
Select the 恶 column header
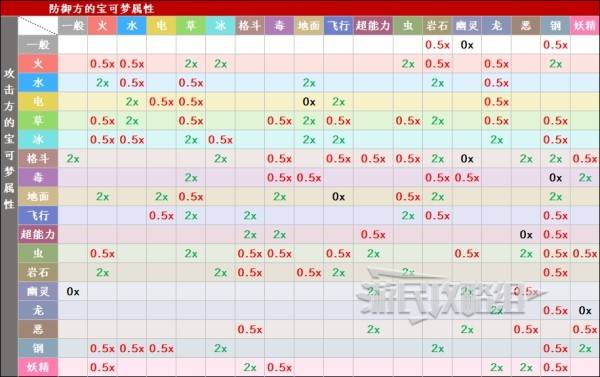[x=526, y=26]
